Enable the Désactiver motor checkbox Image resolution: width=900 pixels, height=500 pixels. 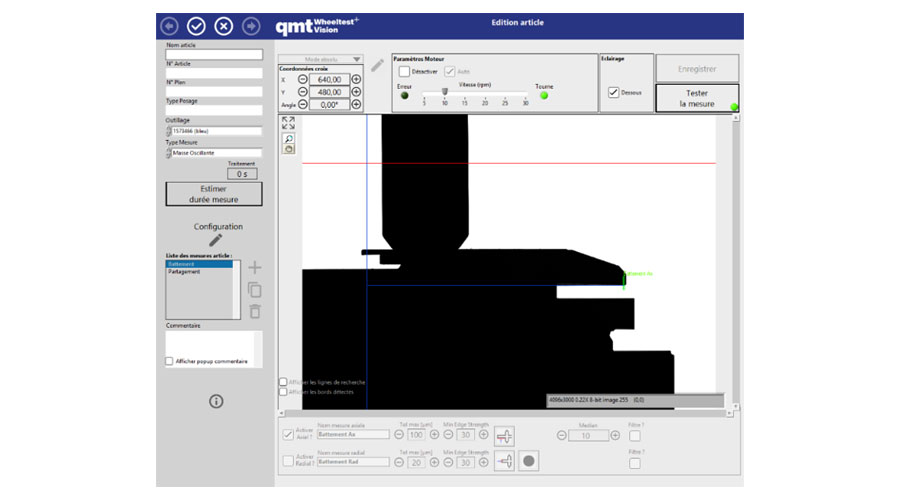tap(404, 72)
